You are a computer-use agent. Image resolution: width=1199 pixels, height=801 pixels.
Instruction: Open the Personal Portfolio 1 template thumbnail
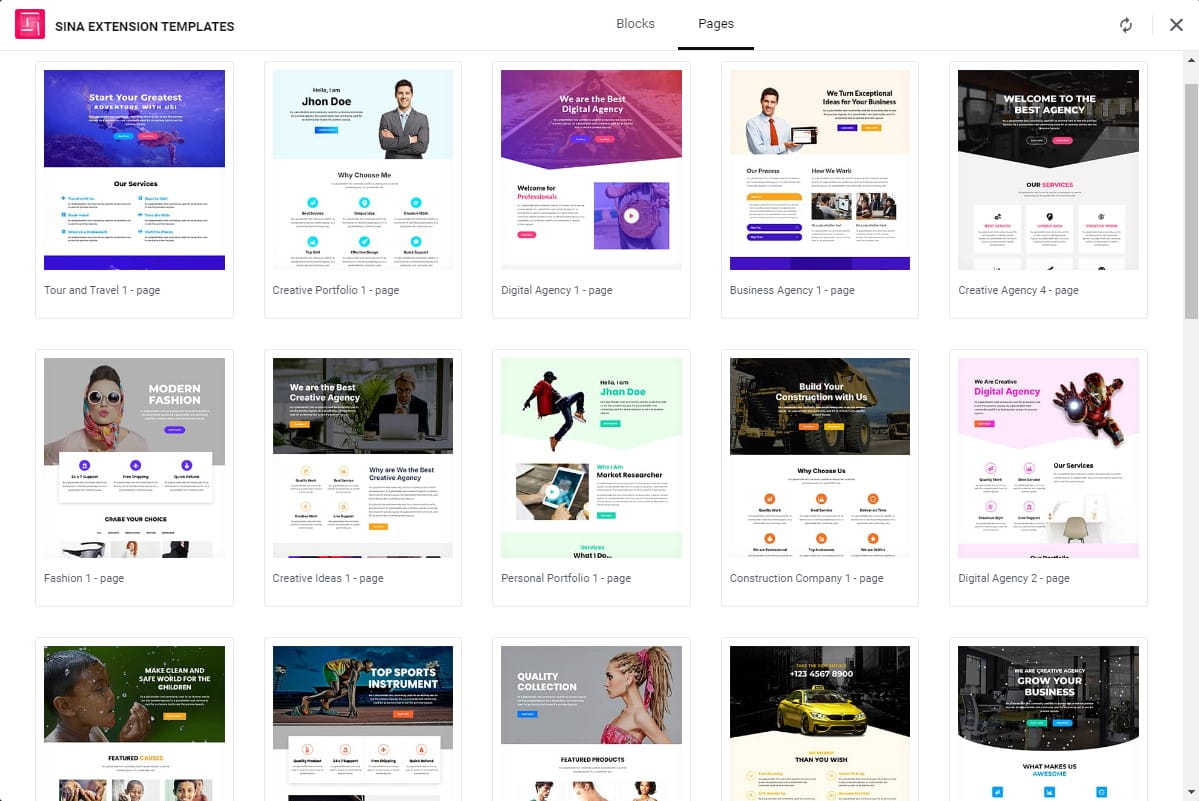(591, 458)
